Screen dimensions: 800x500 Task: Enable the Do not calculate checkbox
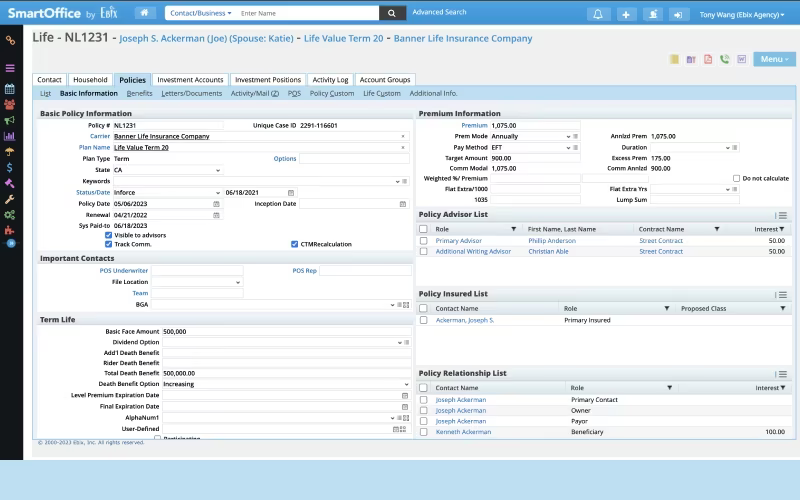point(736,178)
